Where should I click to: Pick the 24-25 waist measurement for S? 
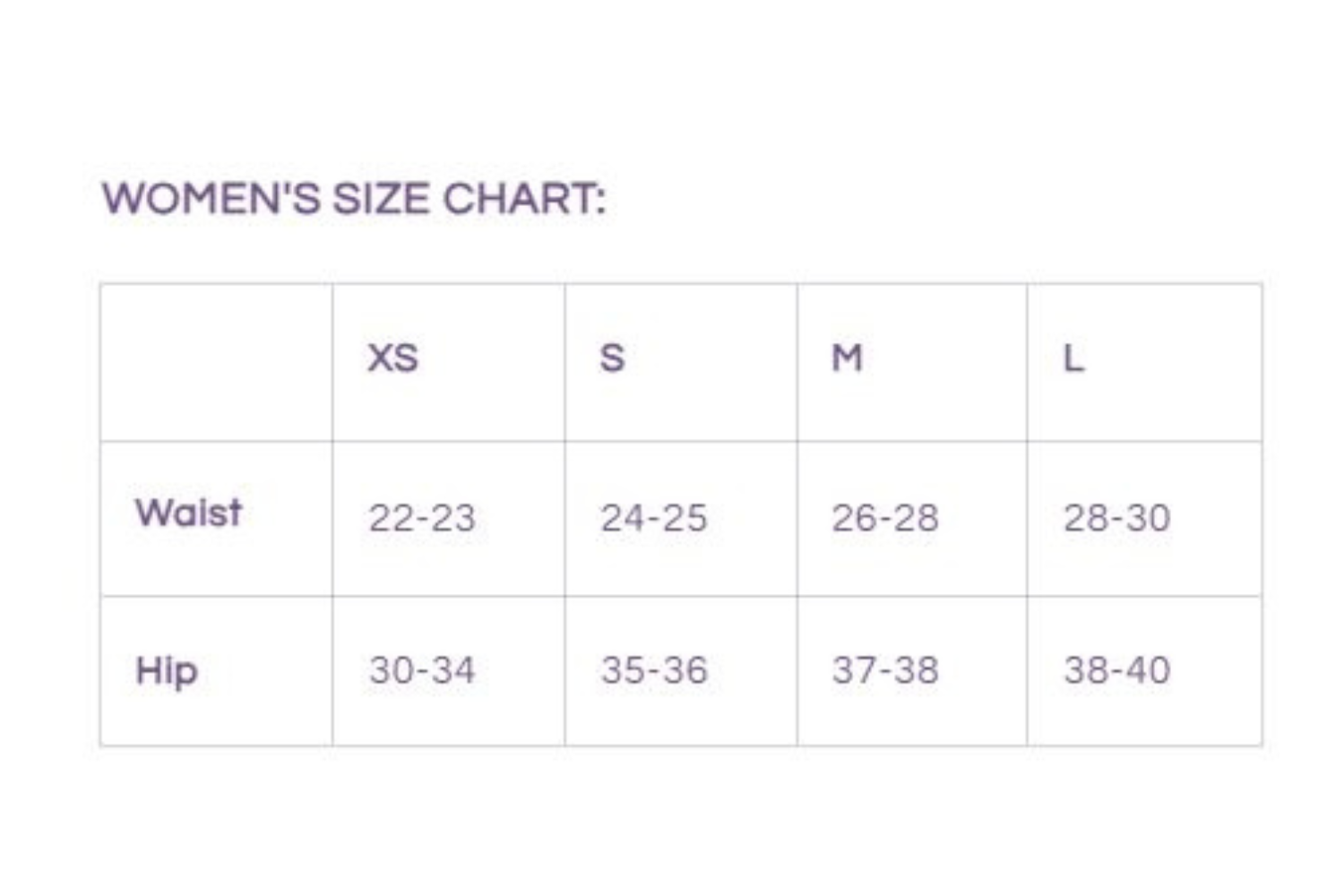(x=653, y=518)
